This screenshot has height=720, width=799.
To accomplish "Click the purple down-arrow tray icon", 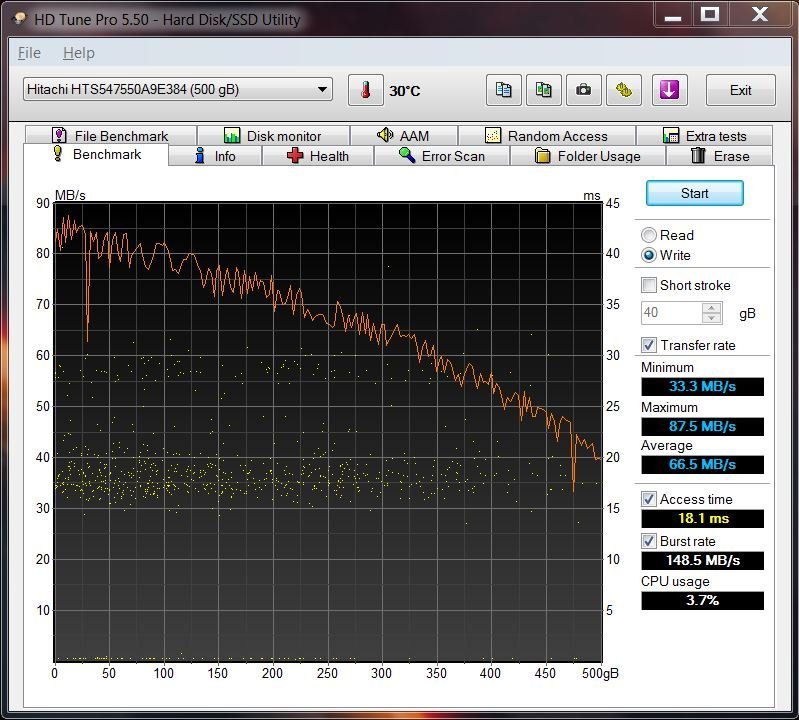I will (x=669, y=90).
